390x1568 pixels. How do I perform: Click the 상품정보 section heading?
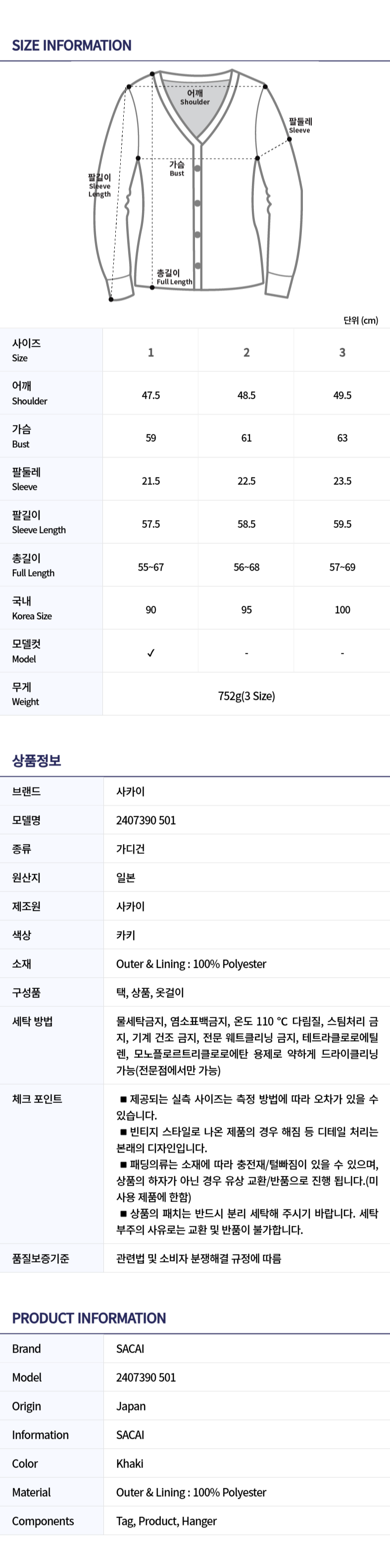coord(37,760)
